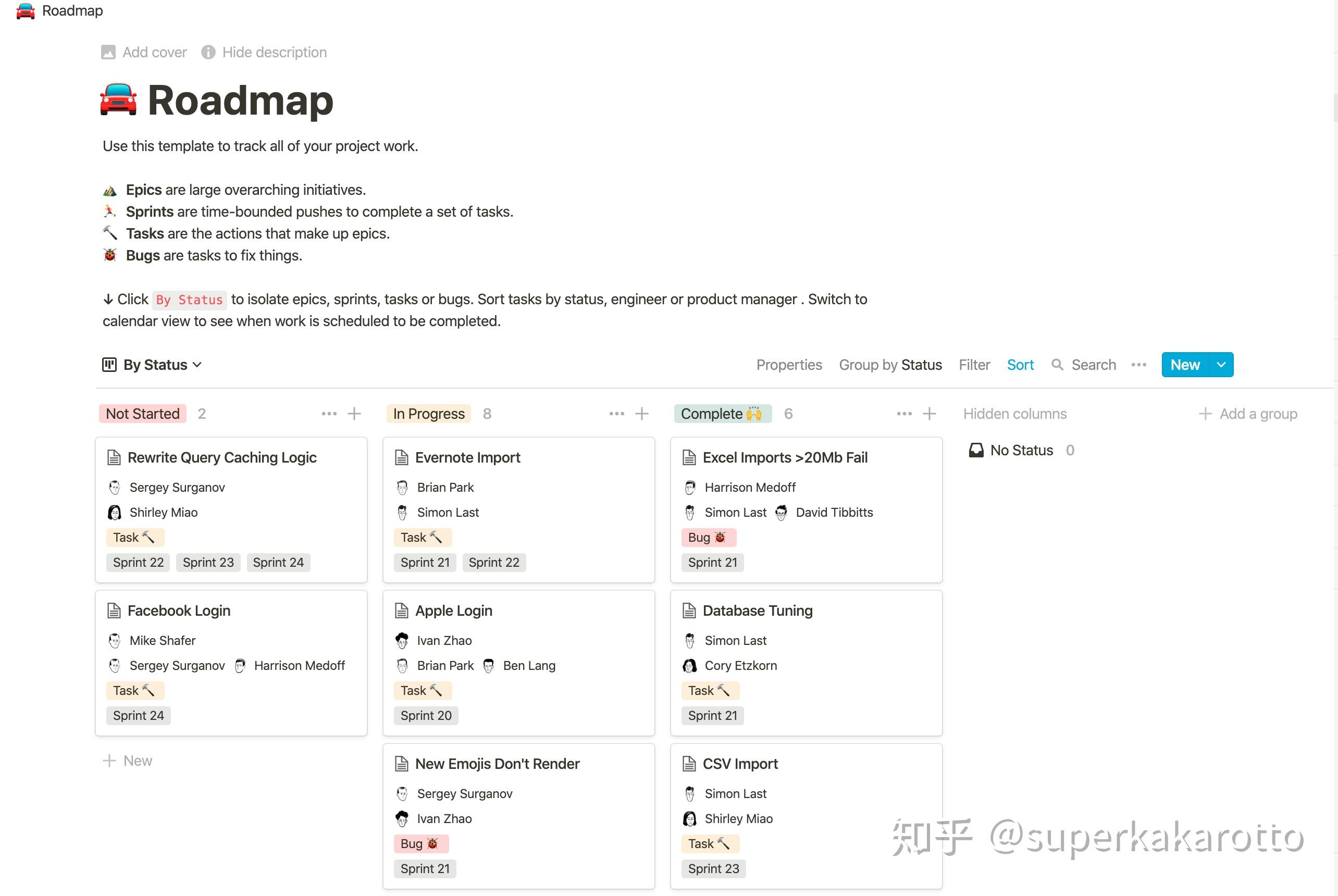This screenshot has height=896, width=1338.
Task: Open the Facebook Login card
Action: (179, 611)
